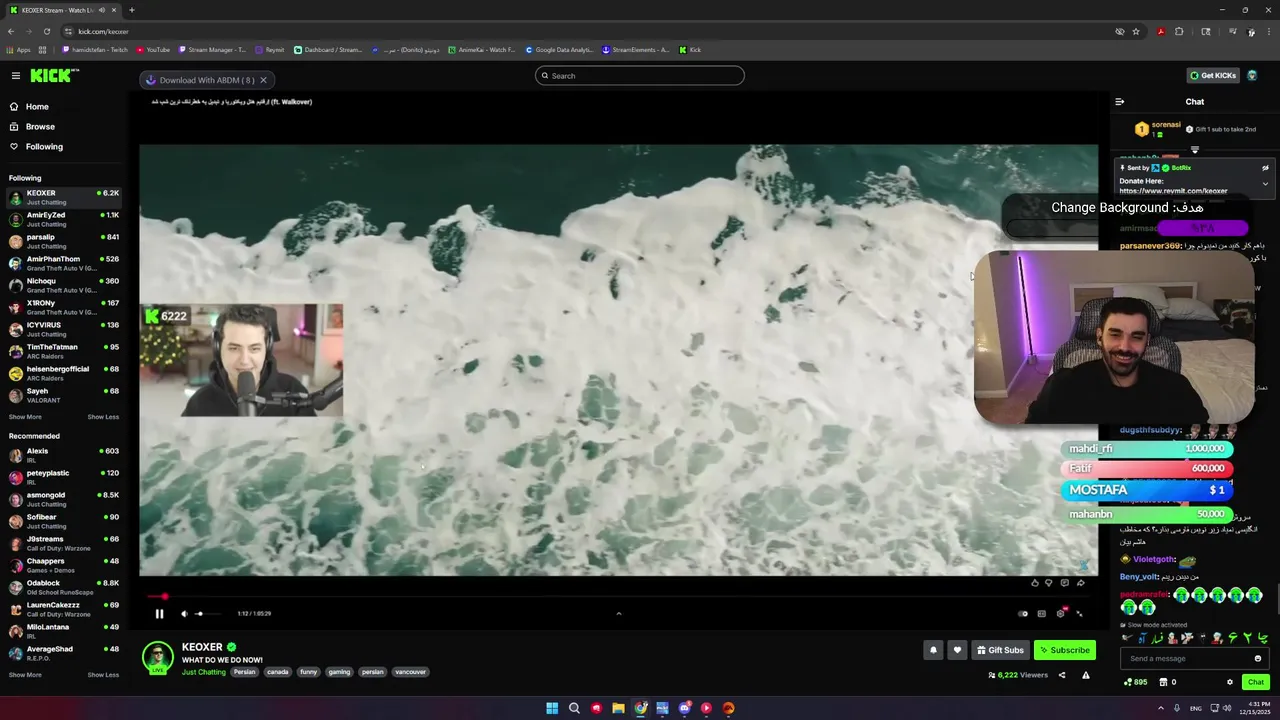Bookmark this page star icon

point(1136,31)
